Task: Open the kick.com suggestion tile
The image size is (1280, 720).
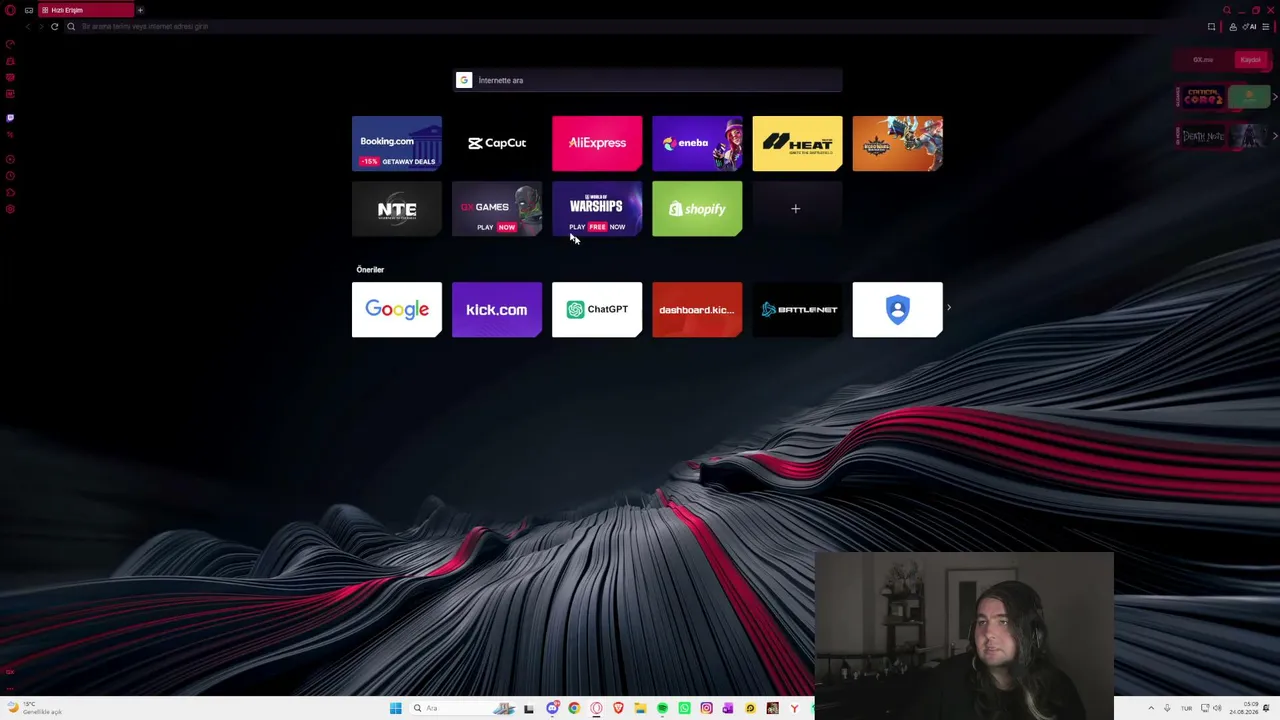Action: click(x=497, y=310)
